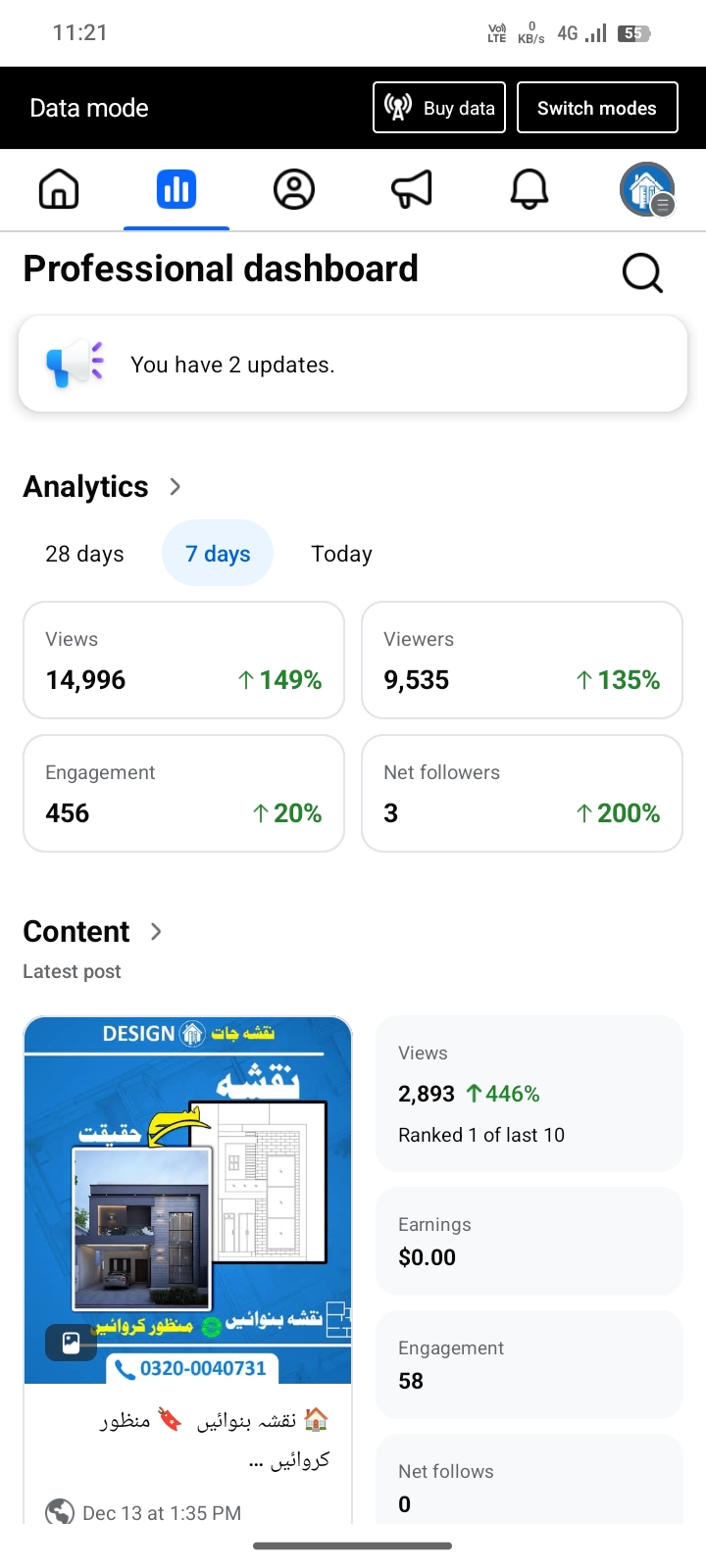
Task: Tap the photo icon on post image
Action: pos(71,1343)
